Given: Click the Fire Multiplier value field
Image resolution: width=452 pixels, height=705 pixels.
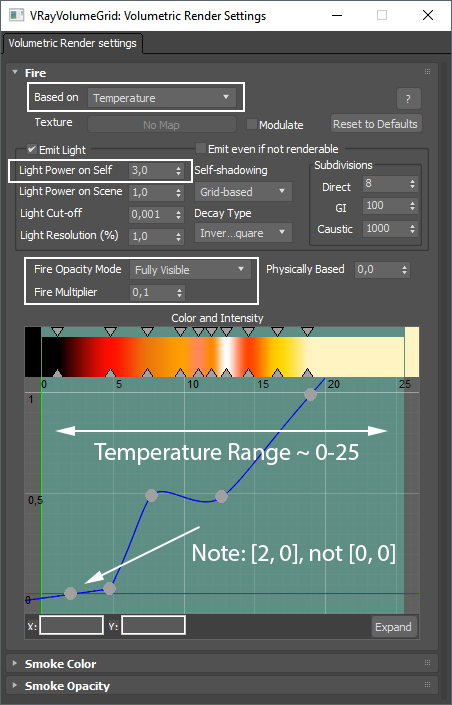Looking at the screenshot, I should (x=152, y=293).
